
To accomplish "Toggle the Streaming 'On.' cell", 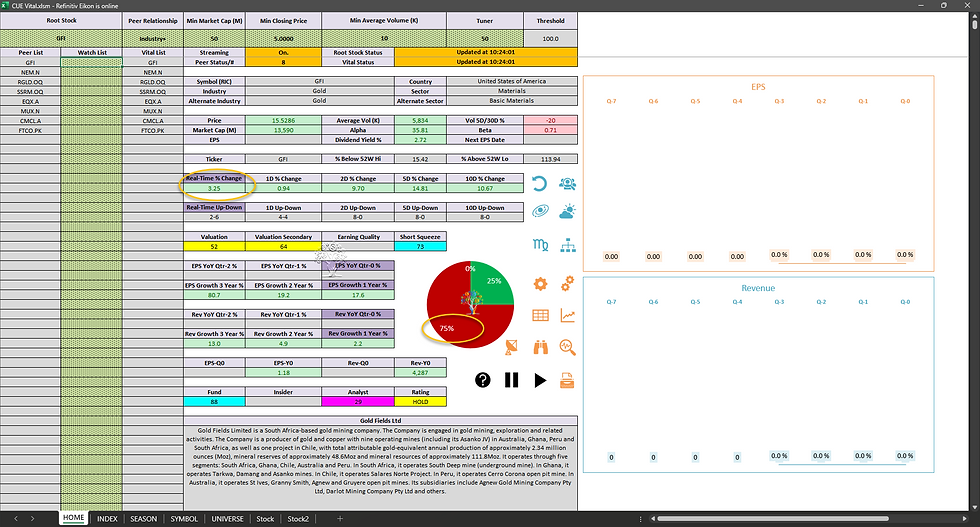I will pos(283,53).
